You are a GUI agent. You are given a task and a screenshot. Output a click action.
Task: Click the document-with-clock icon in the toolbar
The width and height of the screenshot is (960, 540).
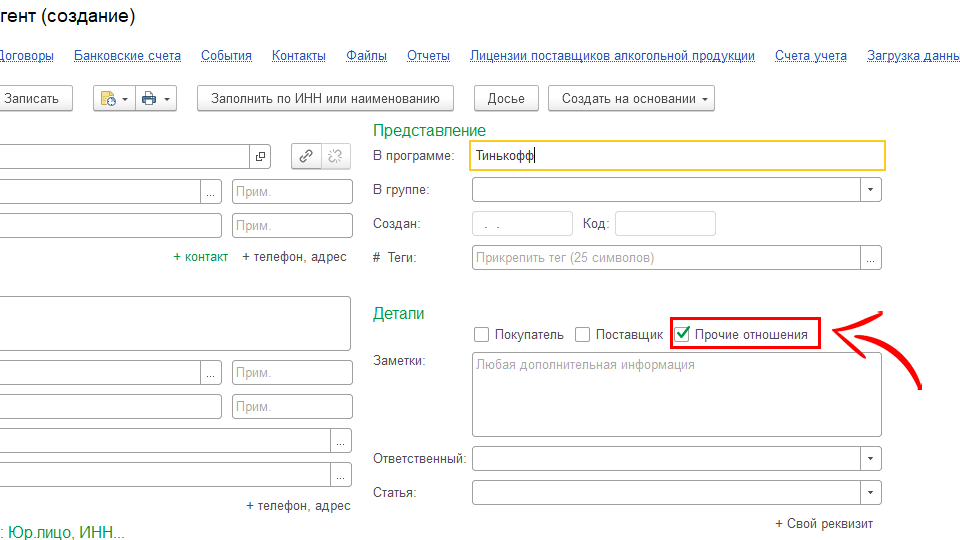pyautogui.click(x=109, y=99)
